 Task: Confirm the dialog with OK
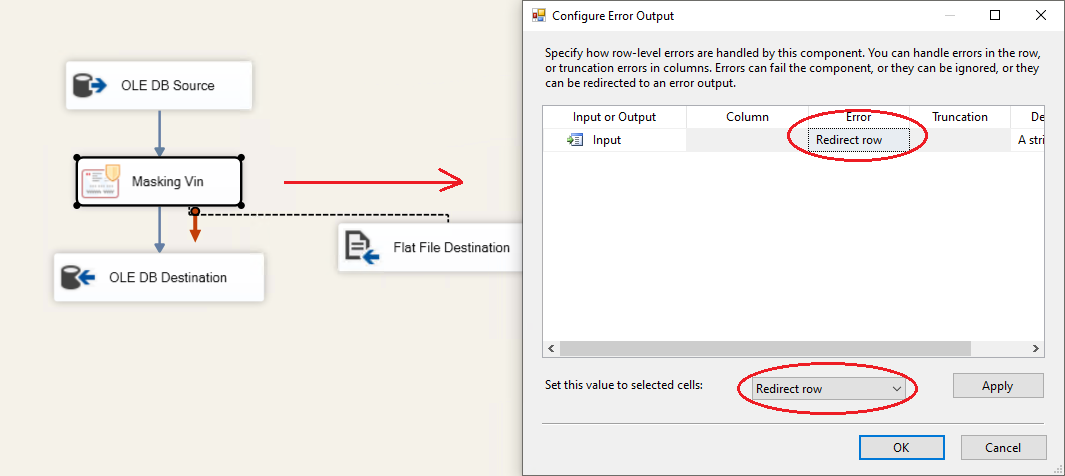[901, 447]
